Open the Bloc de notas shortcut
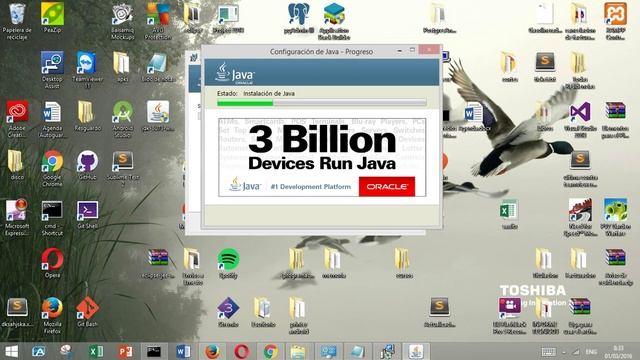 point(158,67)
